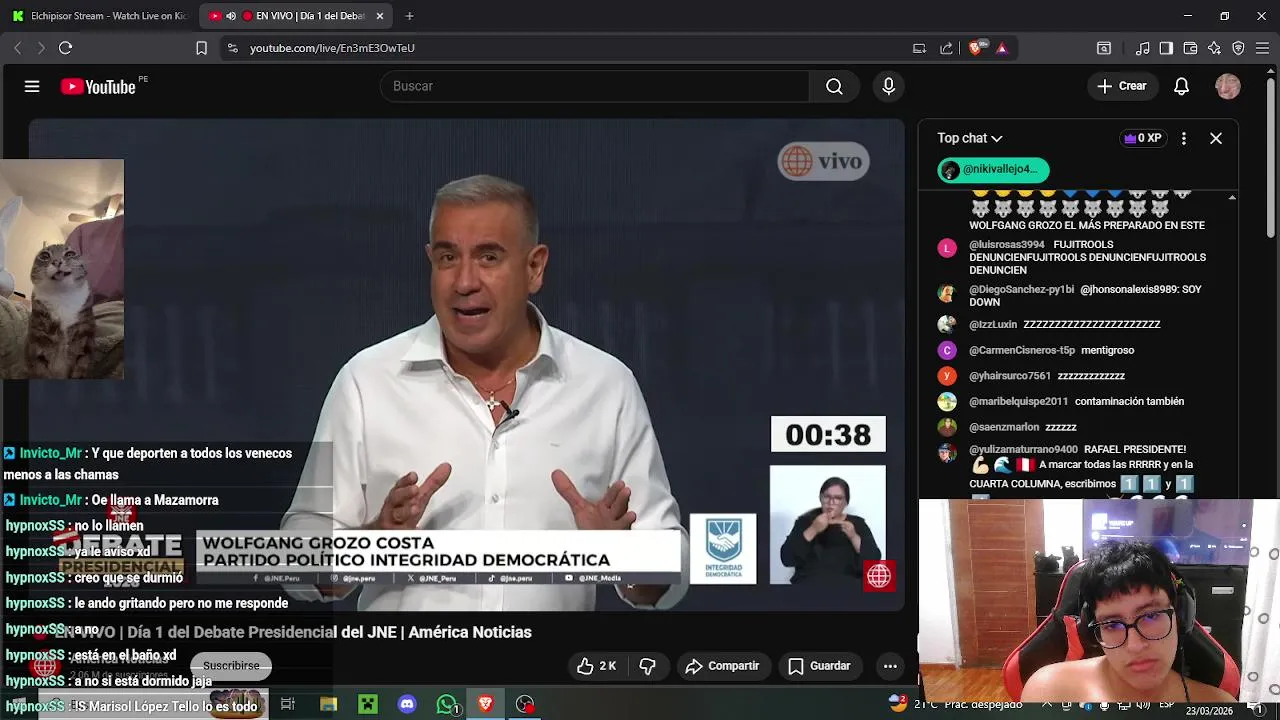Open the YouTube guide hamburger menu

tap(32, 87)
